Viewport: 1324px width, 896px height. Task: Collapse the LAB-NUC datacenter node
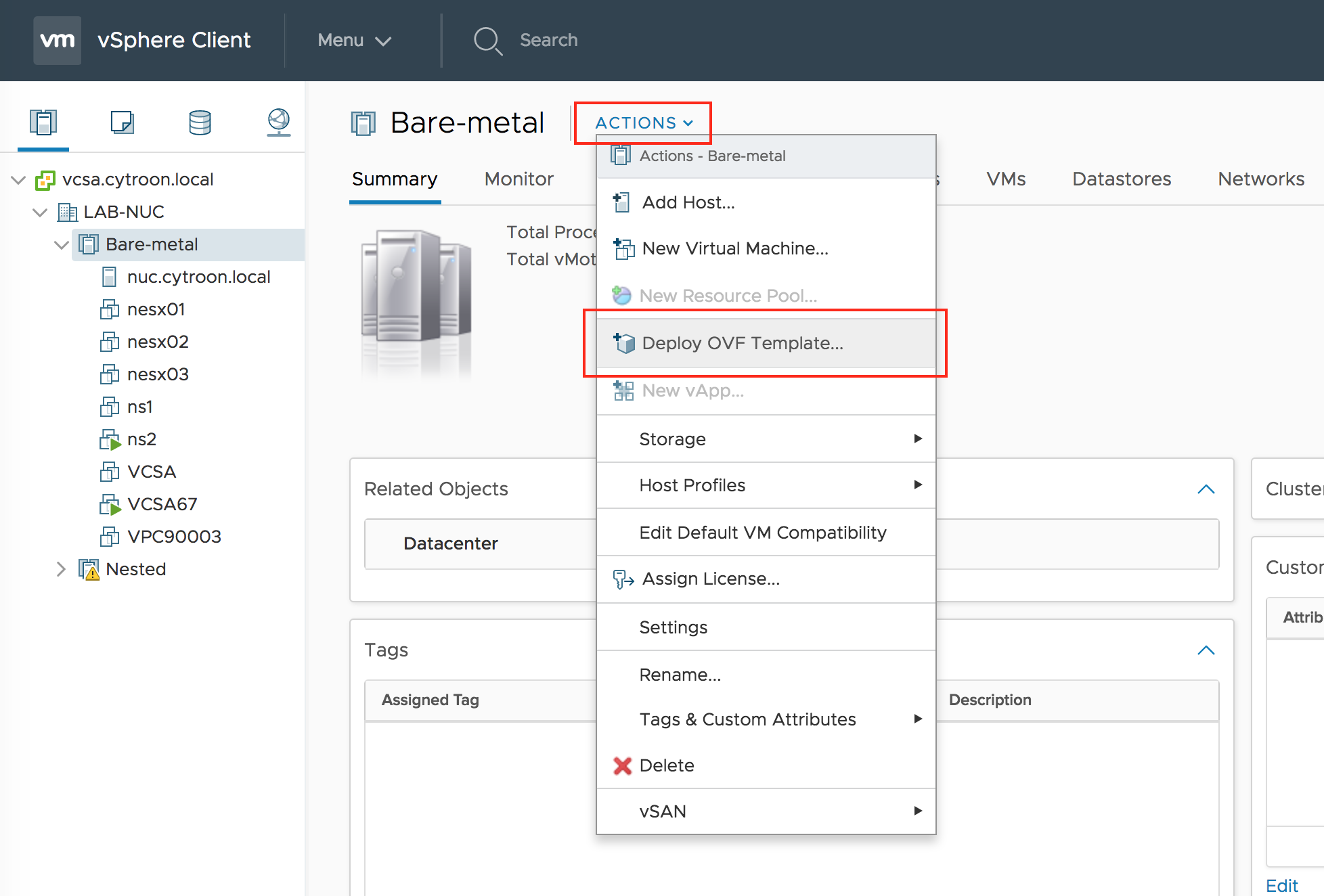tap(40, 212)
